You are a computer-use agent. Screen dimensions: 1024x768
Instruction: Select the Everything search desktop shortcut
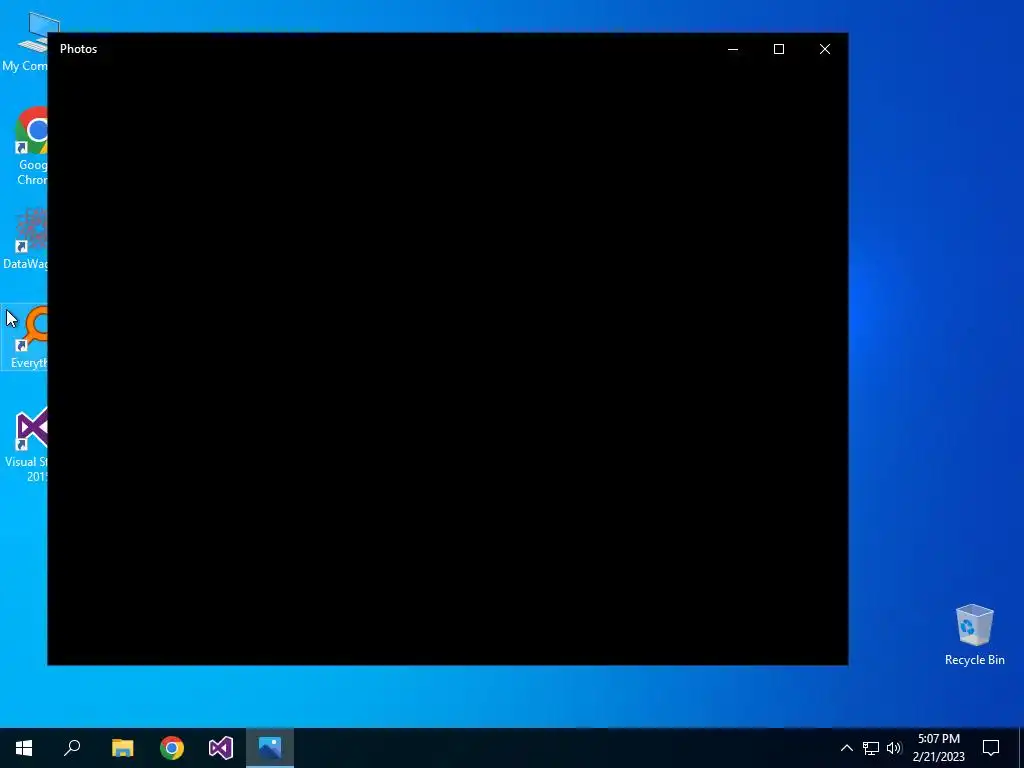click(24, 337)
